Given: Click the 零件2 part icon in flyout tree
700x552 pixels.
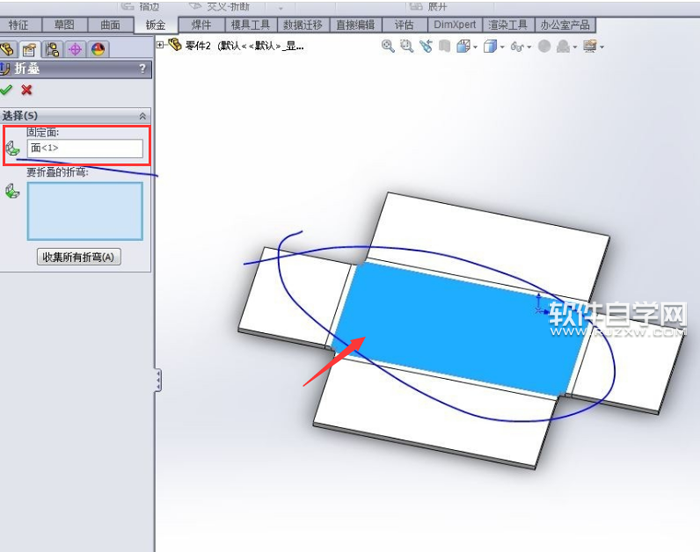Looking at the screenshot, I should (x=175, y=45).
